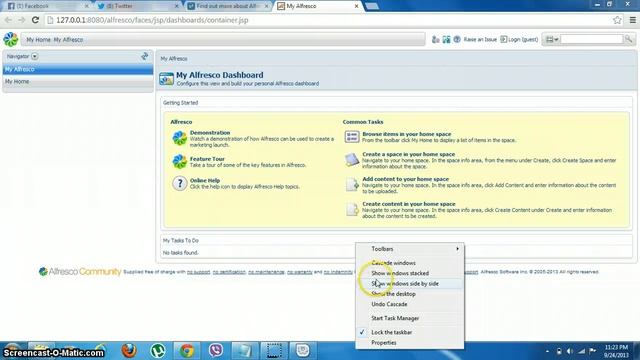
Task: Click the volume icon in system tray
Action: point(570,351)
